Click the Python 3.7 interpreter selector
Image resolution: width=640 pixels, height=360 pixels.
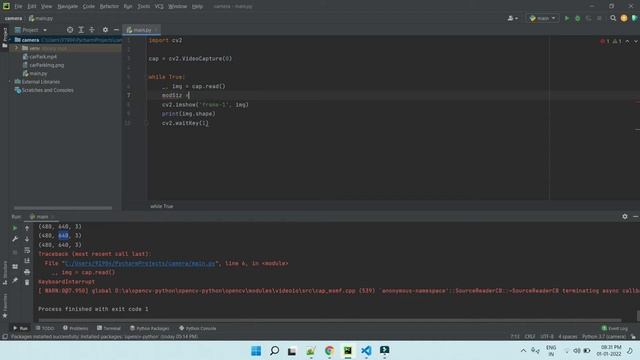tap(604, 337)
